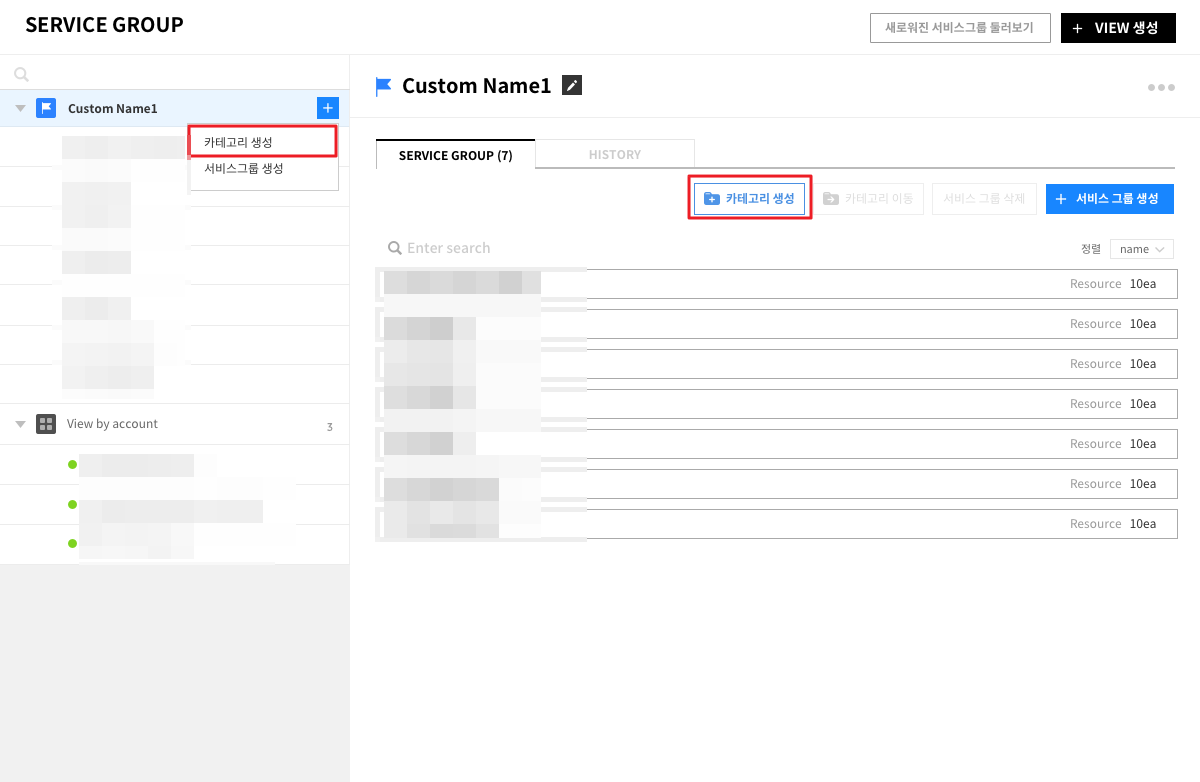The image size is (1200, 782).
Task: Click the 카테고리 생성 toolbar button
Action: click(750, 199)
